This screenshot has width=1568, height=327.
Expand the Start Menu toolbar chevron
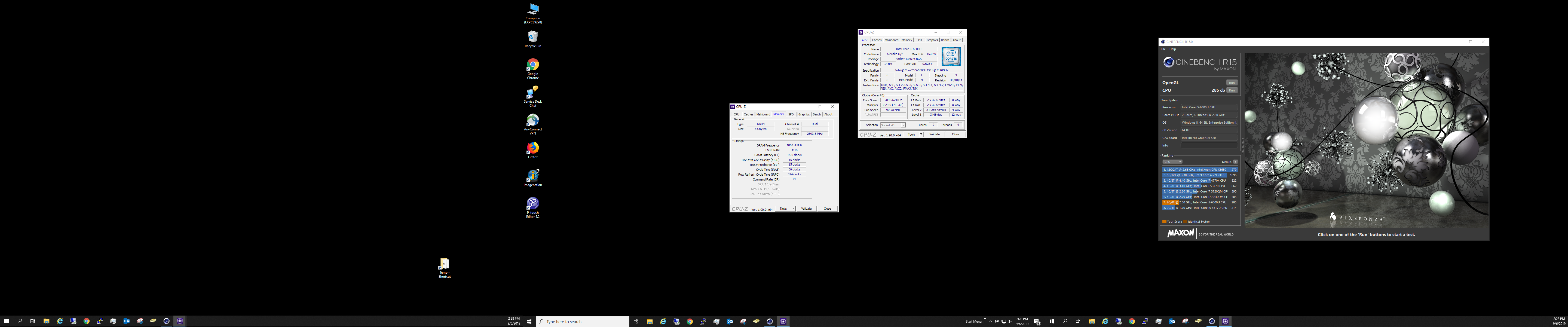(985, 319)
